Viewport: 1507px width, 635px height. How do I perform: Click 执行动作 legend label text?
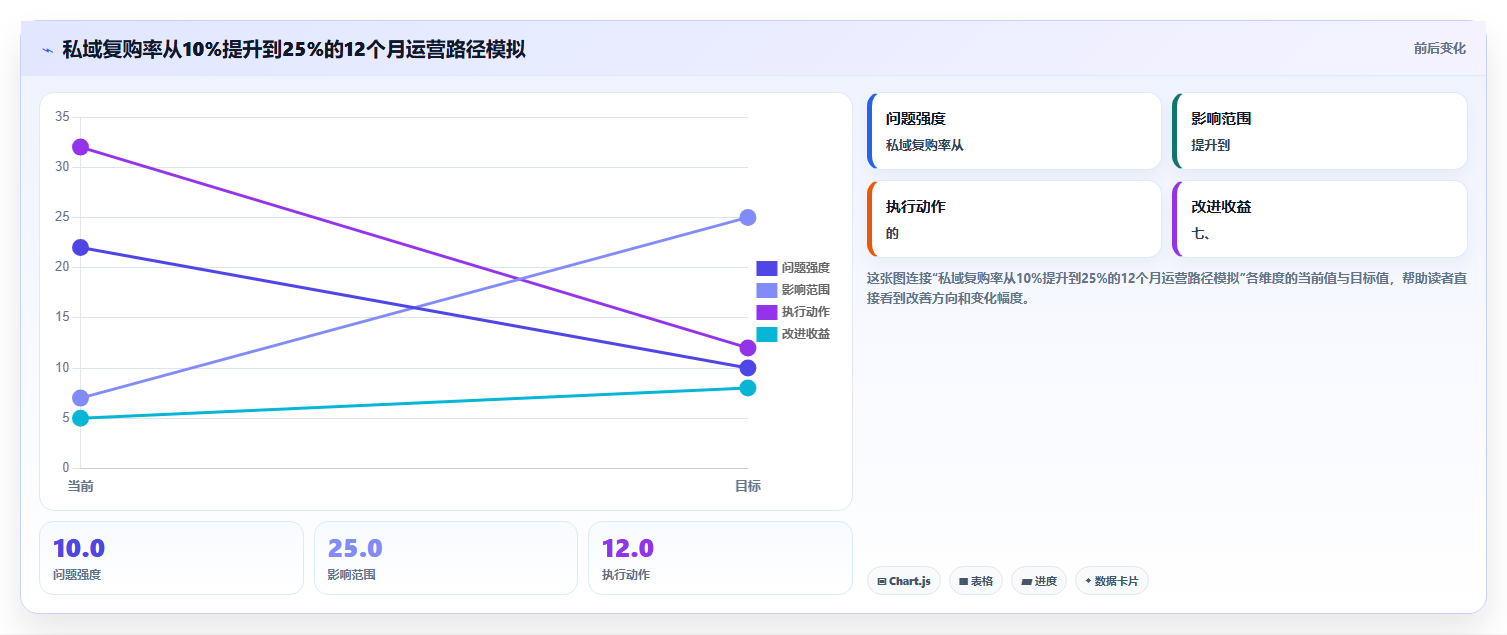[806, 312]
